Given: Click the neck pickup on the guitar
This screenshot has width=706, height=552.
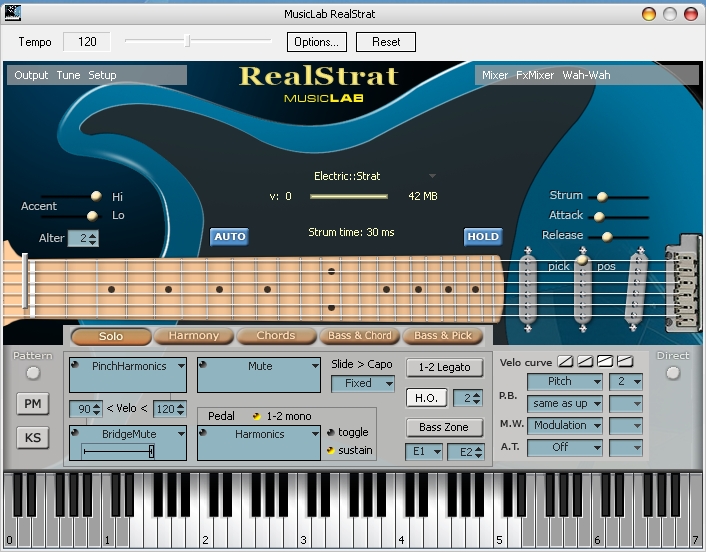Looking at the screenshot, I should click(x=528, y=289).
